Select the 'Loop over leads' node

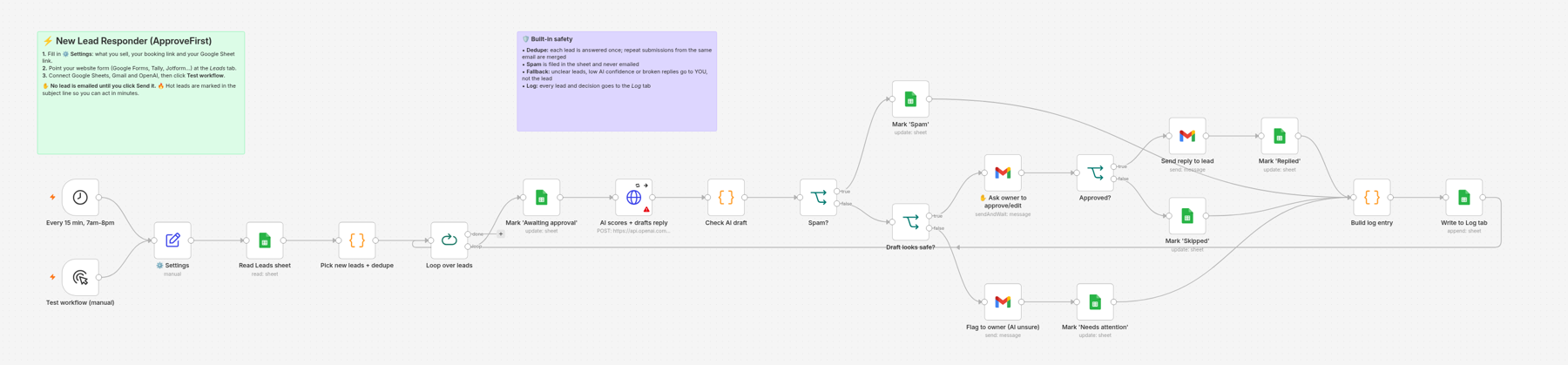[449, 240]
